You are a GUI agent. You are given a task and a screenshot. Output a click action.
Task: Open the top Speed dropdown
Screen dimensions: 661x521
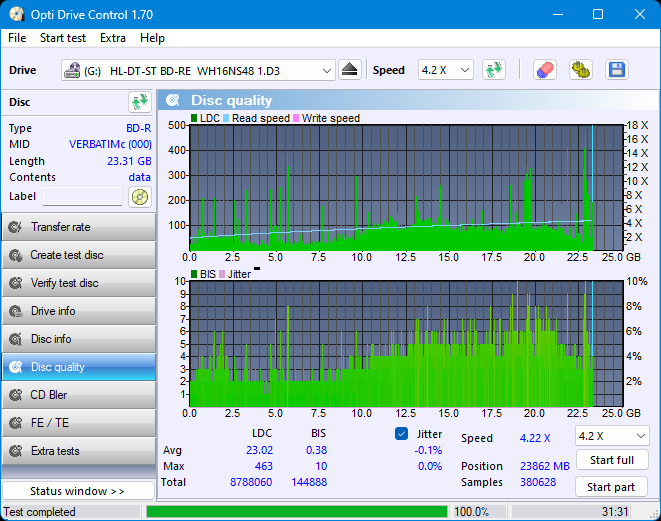[x=445, y=70]
